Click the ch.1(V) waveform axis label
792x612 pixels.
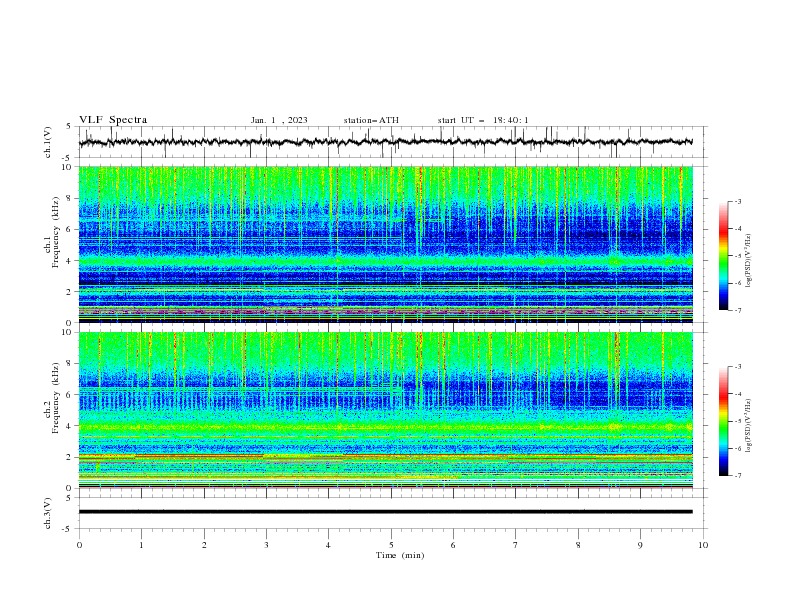pos(48,142)
